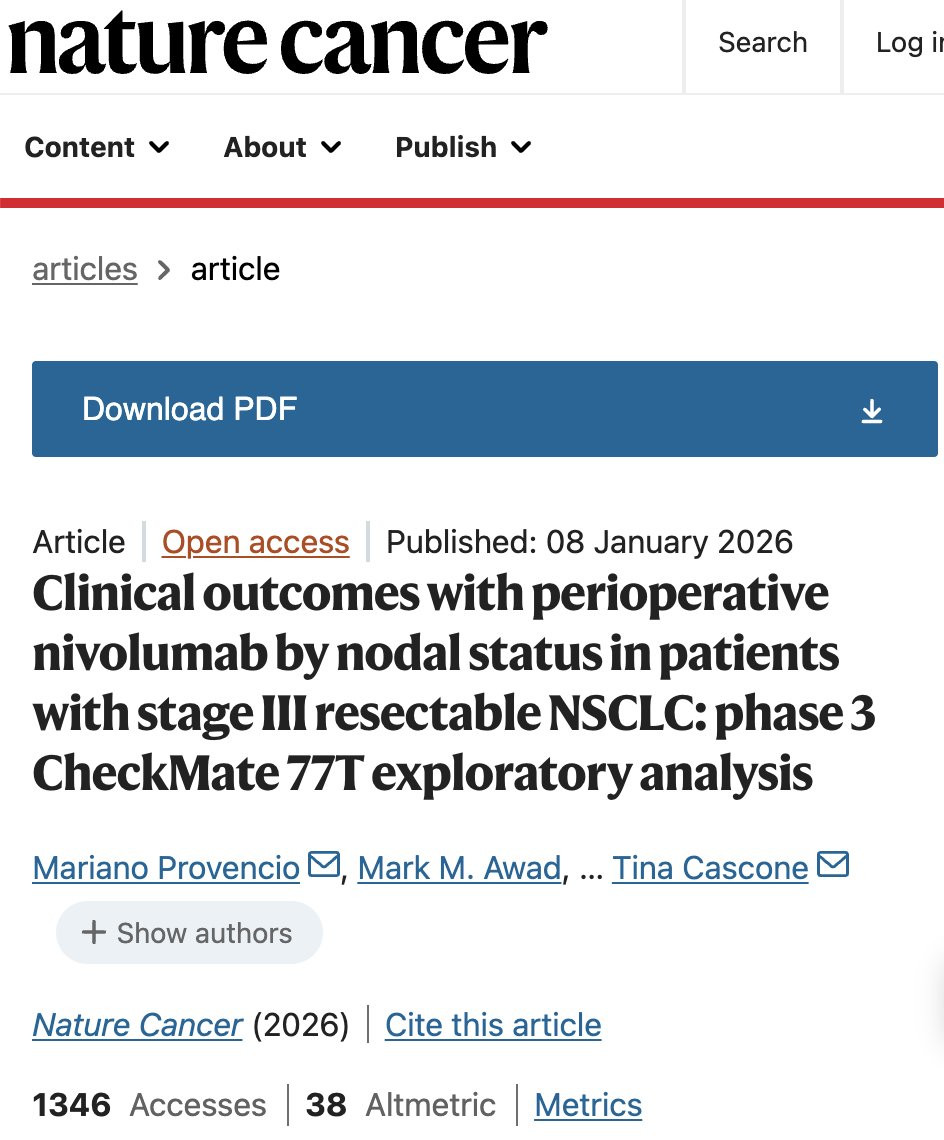This screenshot has height=1140, width=944.
Task: Click the Cite this article link
Action: coord(493,1025)
